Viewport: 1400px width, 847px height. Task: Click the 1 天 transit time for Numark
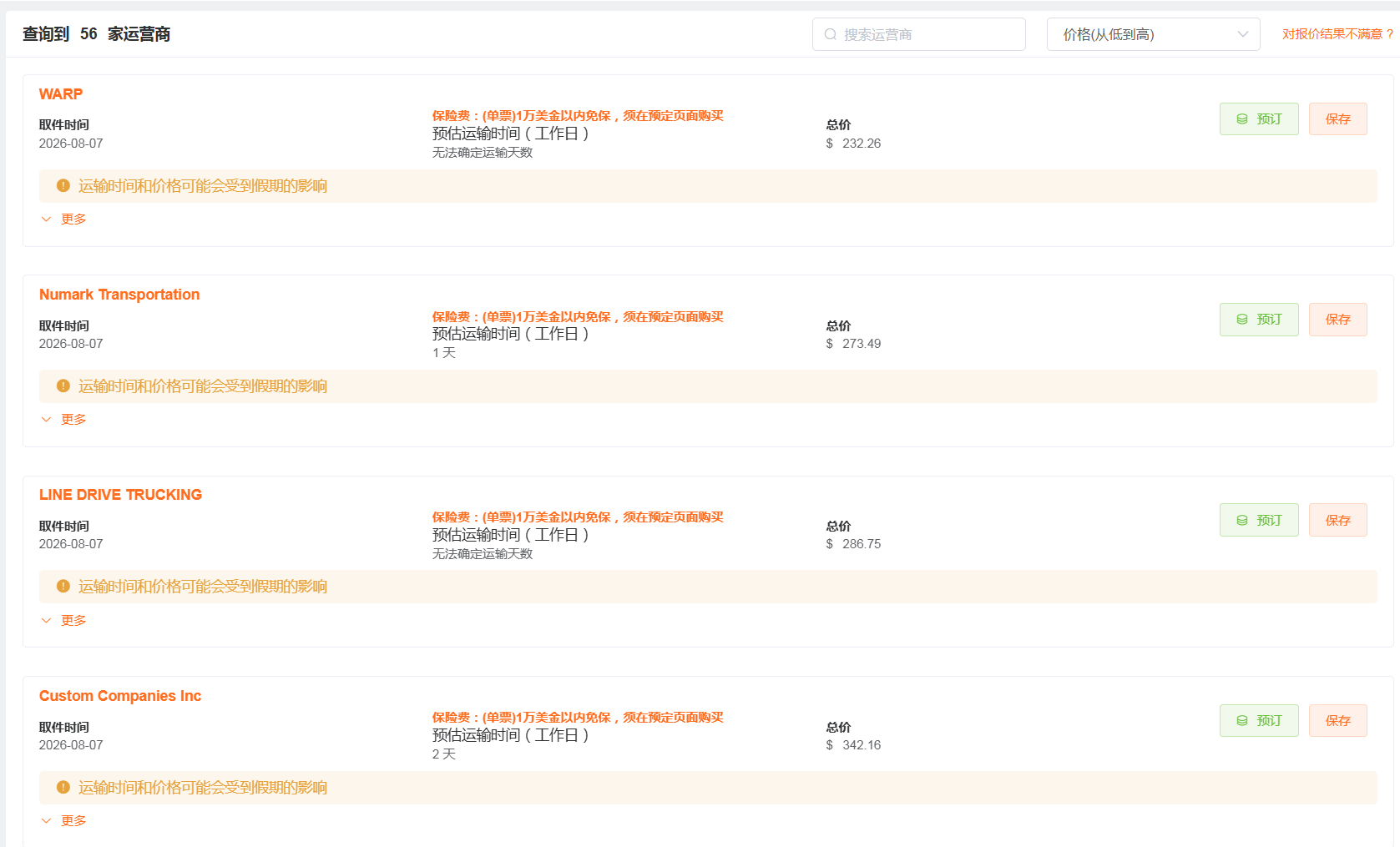(x=444, y=353)
